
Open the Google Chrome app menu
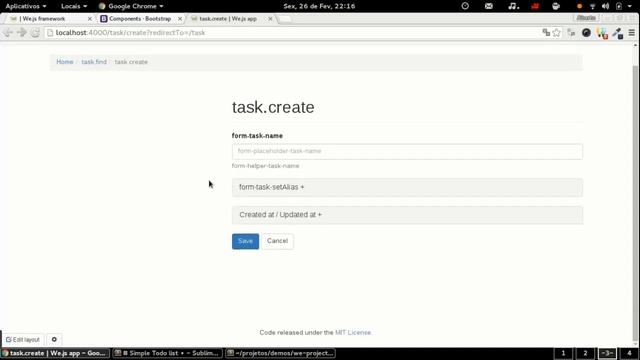[131, 6]
